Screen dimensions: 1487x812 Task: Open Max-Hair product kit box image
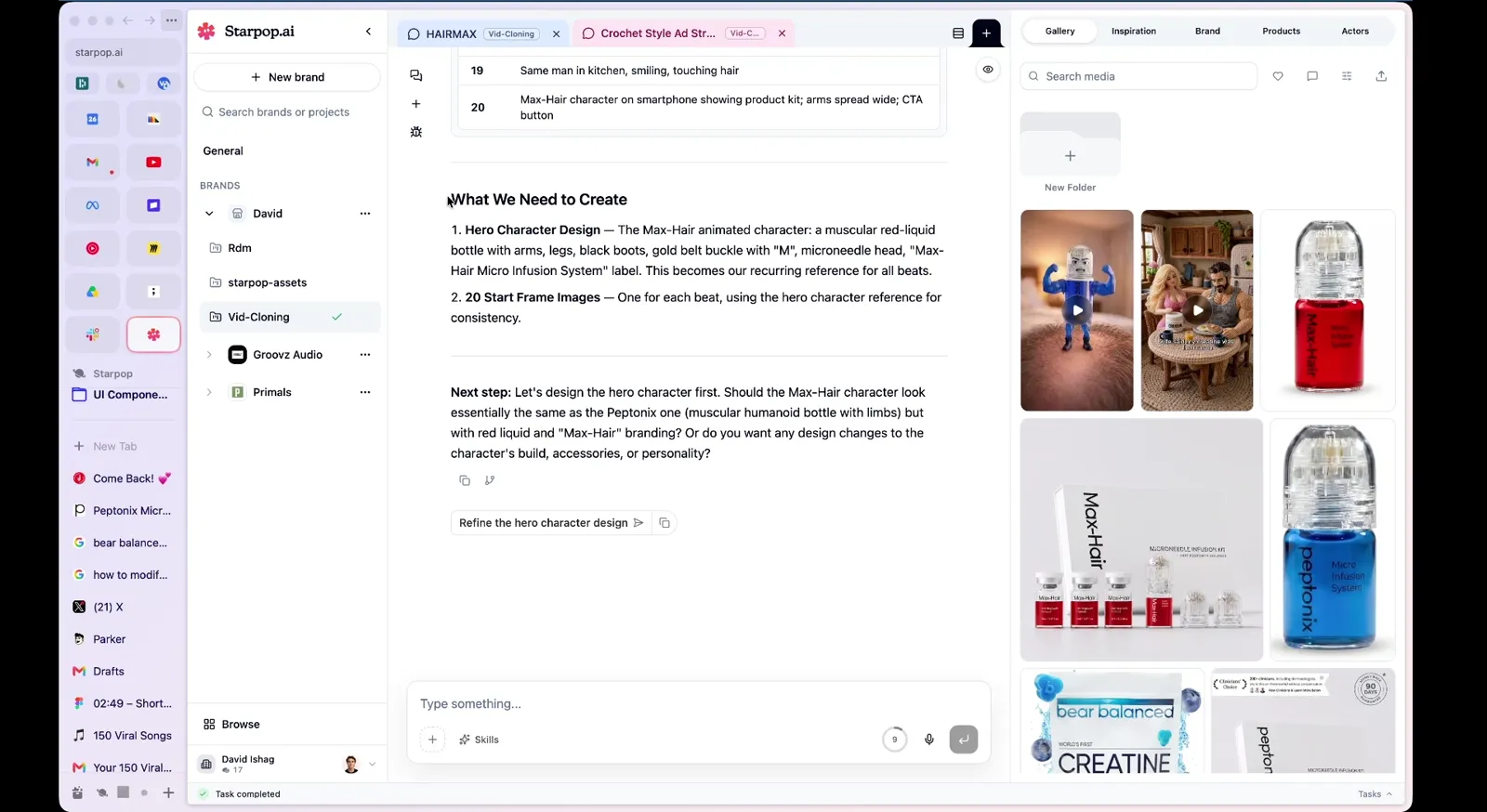pos(1141,540)
